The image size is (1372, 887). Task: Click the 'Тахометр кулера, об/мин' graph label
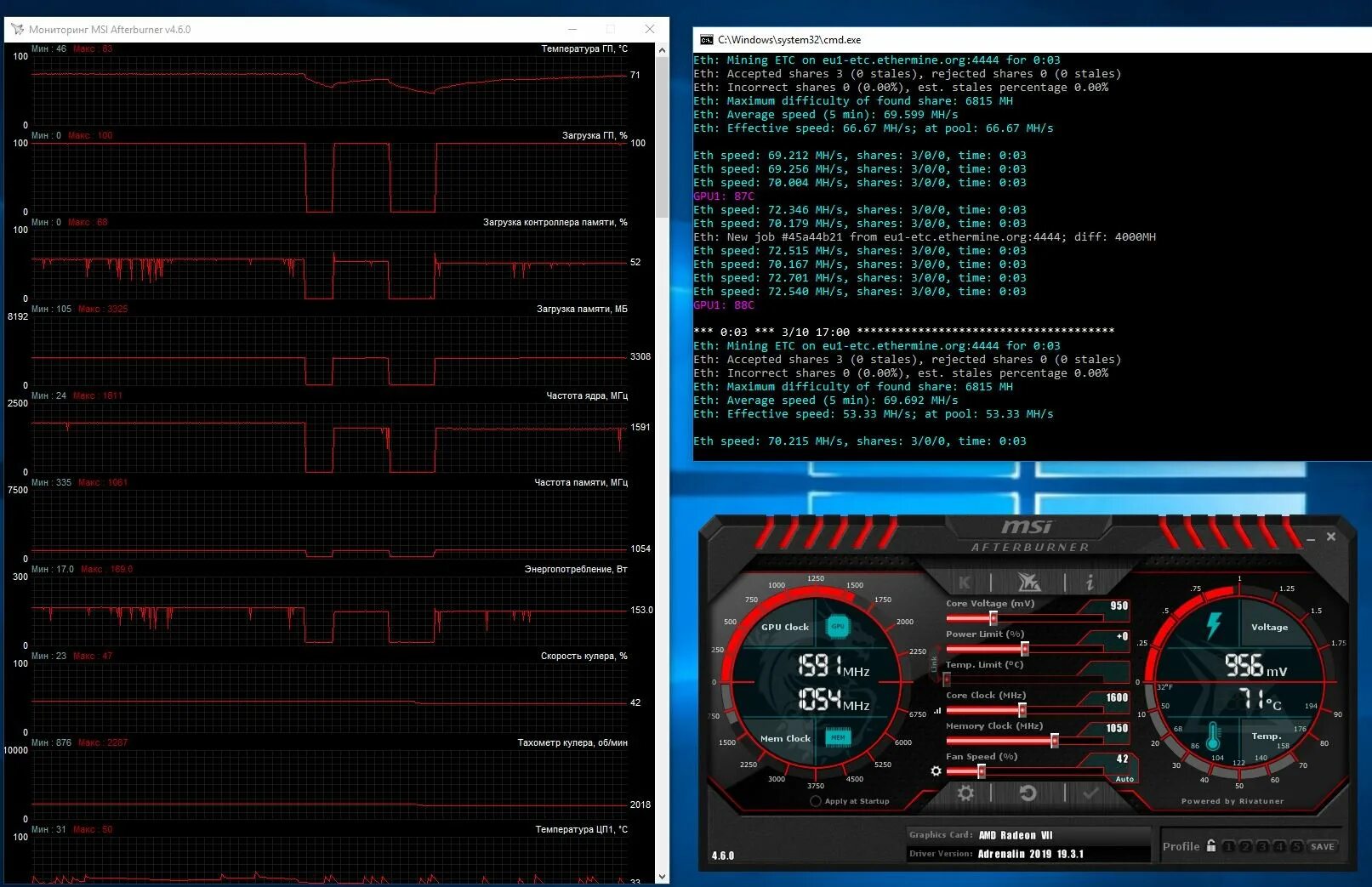point(572,742)
